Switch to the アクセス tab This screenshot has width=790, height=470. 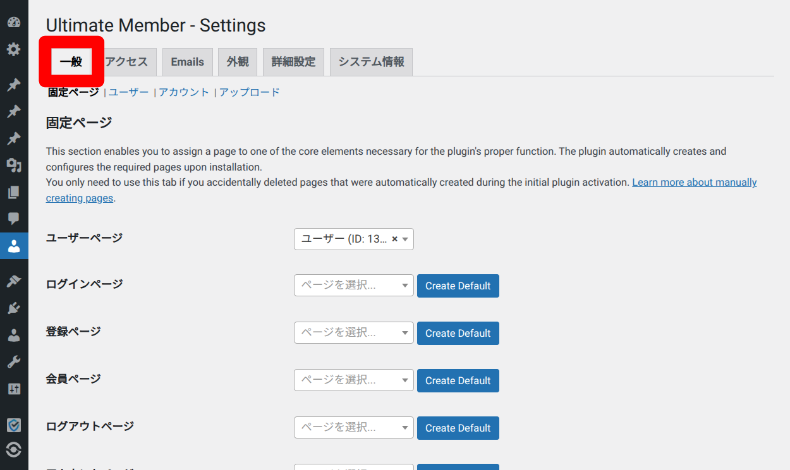click(126, 62)
